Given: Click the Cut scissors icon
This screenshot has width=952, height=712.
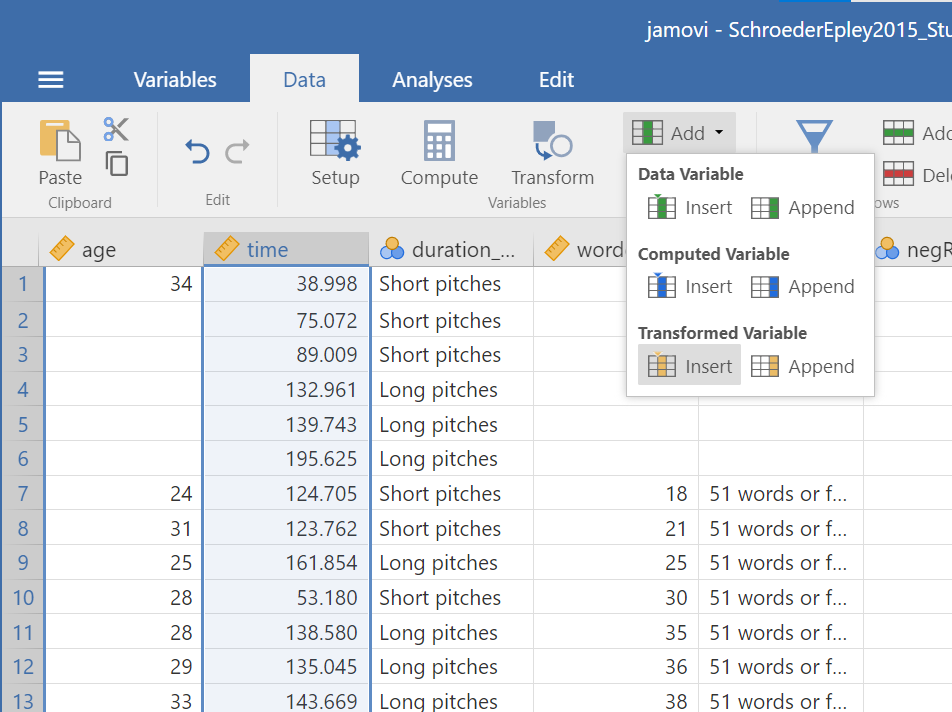Looking at the screenshot, I should pos(116,129).
